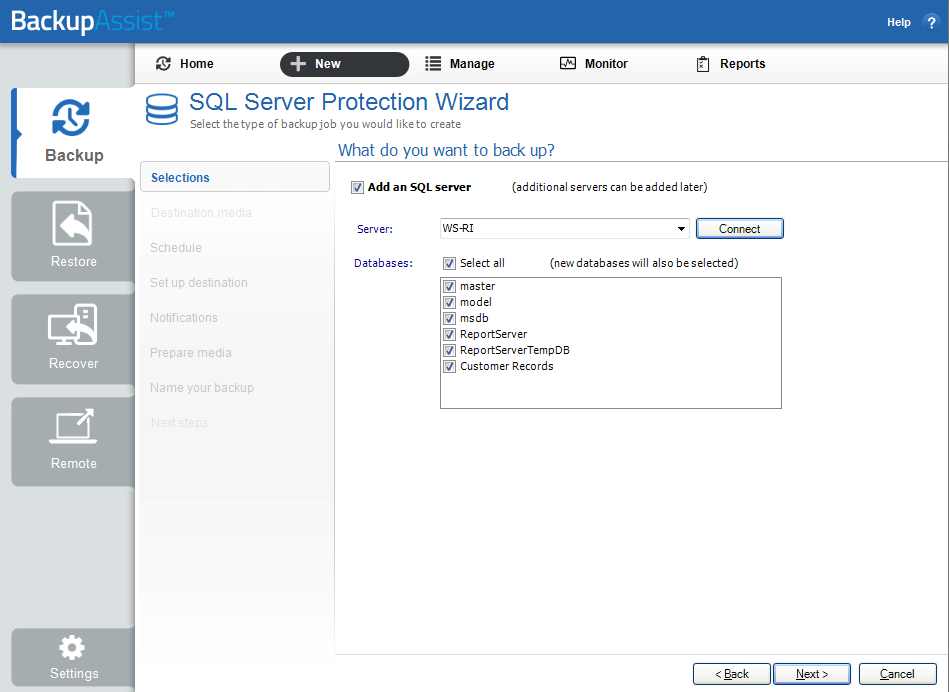Open Settings gear in sidebar

[72, 648]
